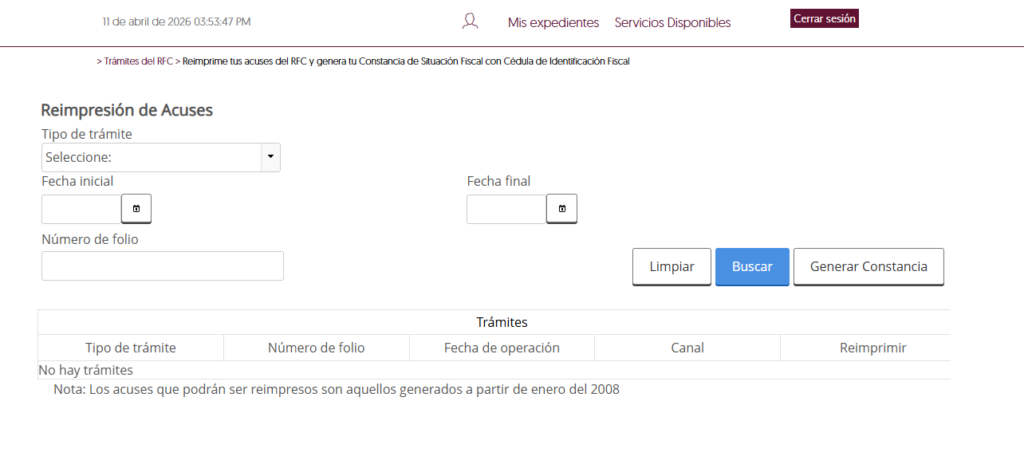The width and height of the screenshot is (1024, 476).
Task: Open Servicios Disponibles menu
Action: pyautogui.click(x=673, y=23)
